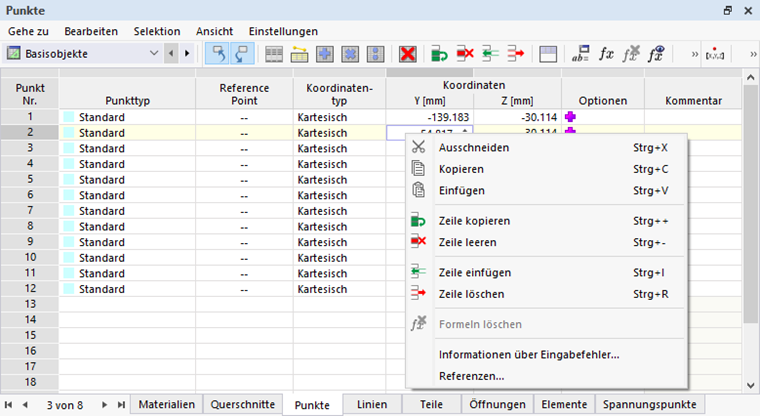Click the blue X box toolbar icon
The image size is (760, 416).
(350, 54)
